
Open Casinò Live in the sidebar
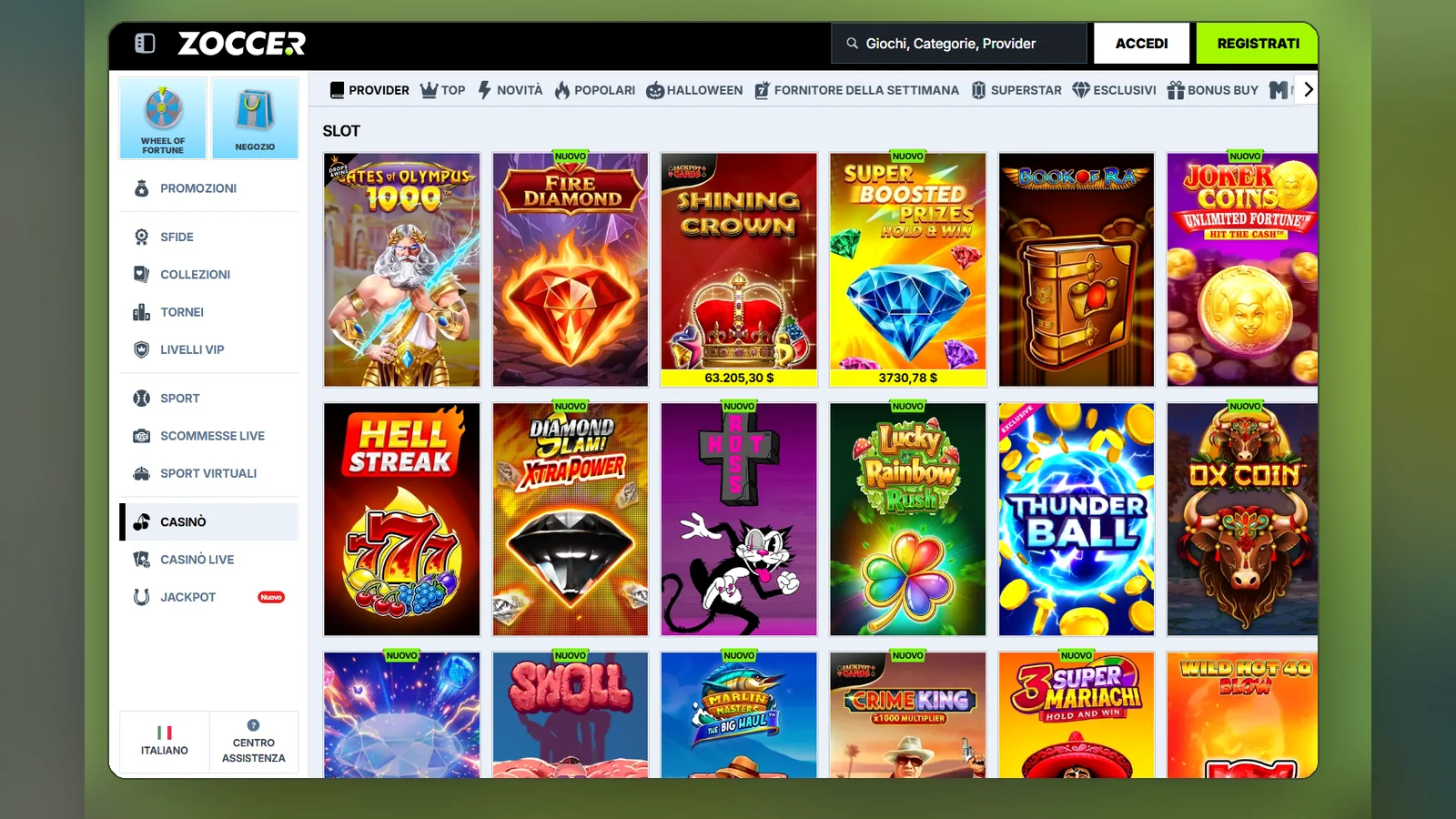click(x=209, y=560)
